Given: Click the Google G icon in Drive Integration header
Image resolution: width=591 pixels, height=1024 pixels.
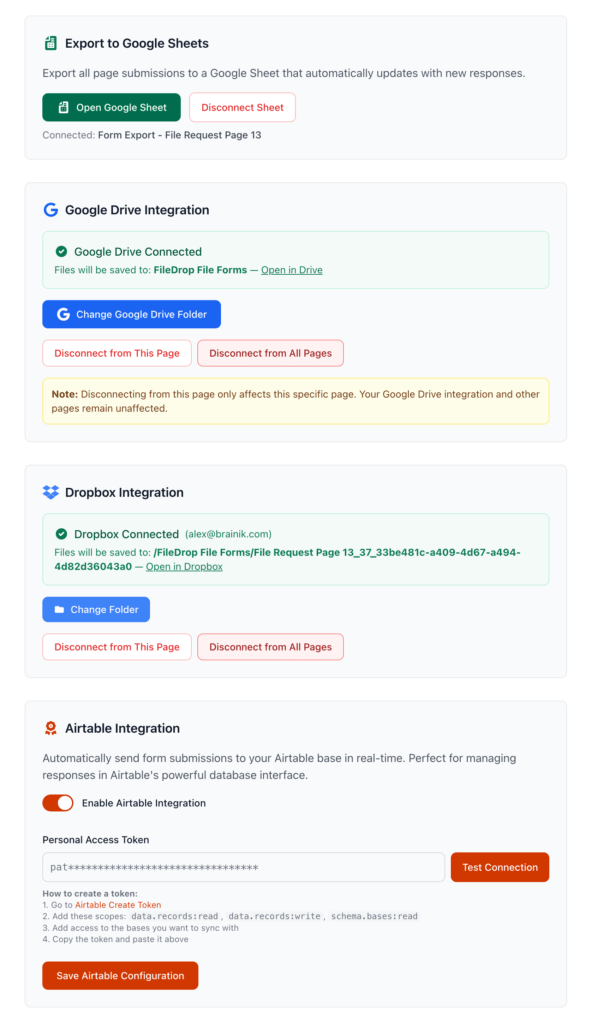Looking at the screenshot, I should tap(51, 210).
